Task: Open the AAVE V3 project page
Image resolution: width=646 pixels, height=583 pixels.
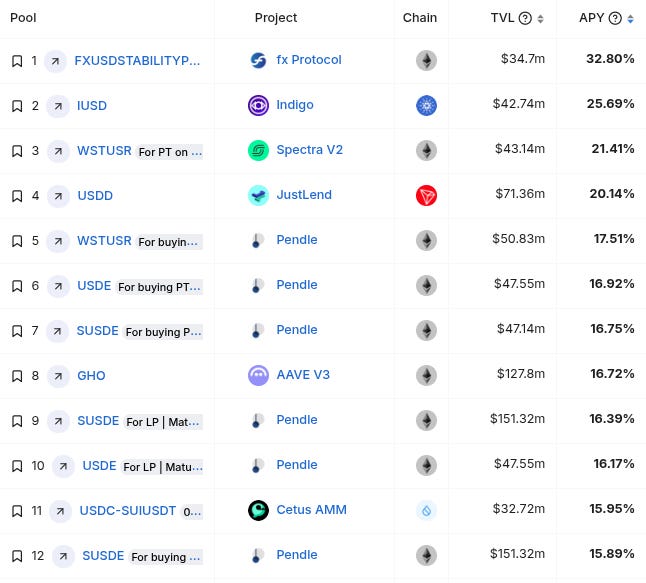Action: pos(303,375)
